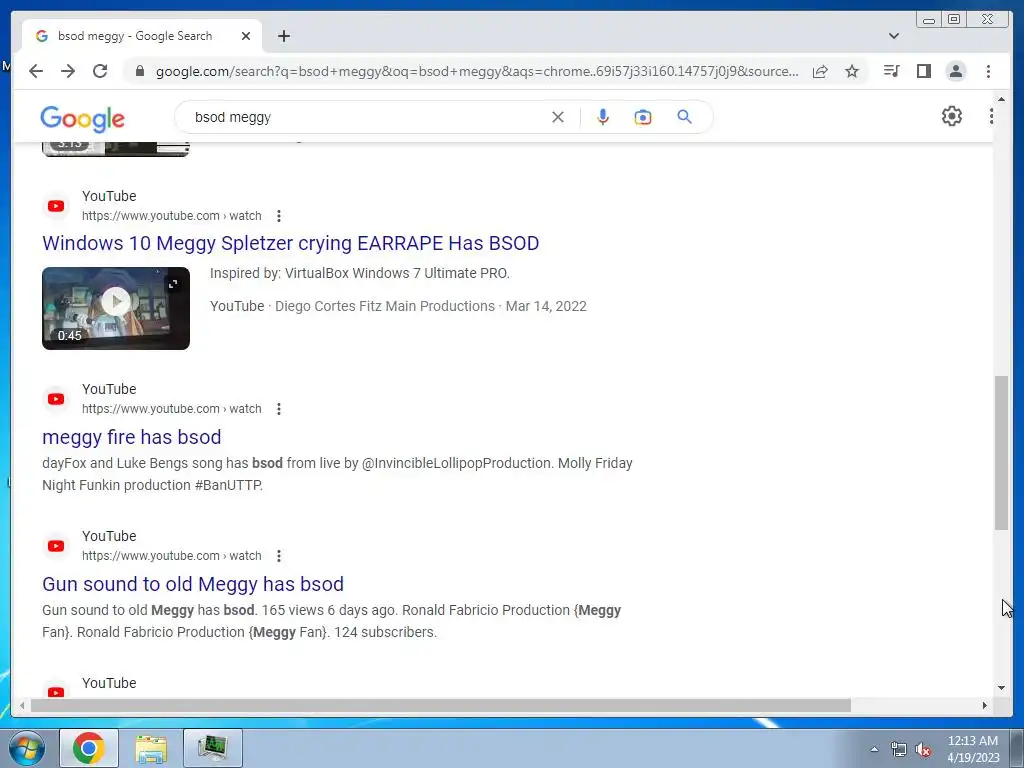This screenshot has height=768, width=1024.
Task: Click youtube.com › watch URL of meggy fire
Action: click(172, 409)
